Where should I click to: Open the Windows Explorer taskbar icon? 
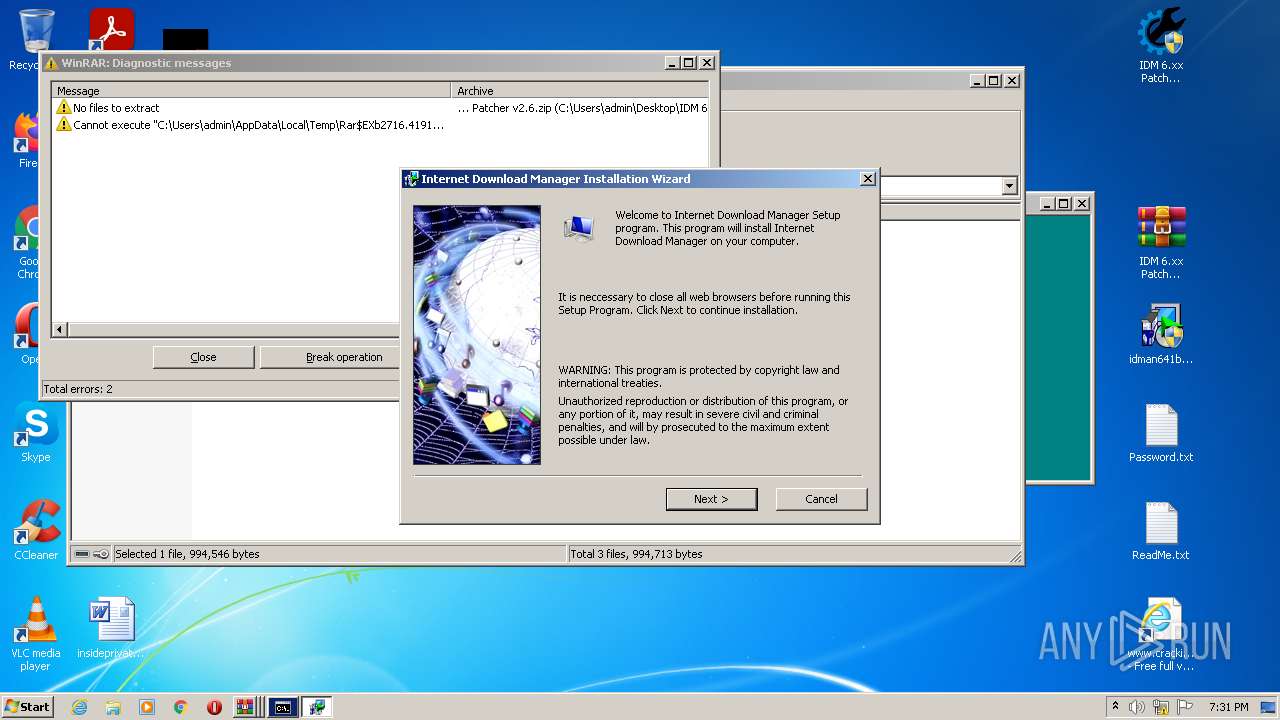click(113, 707)
